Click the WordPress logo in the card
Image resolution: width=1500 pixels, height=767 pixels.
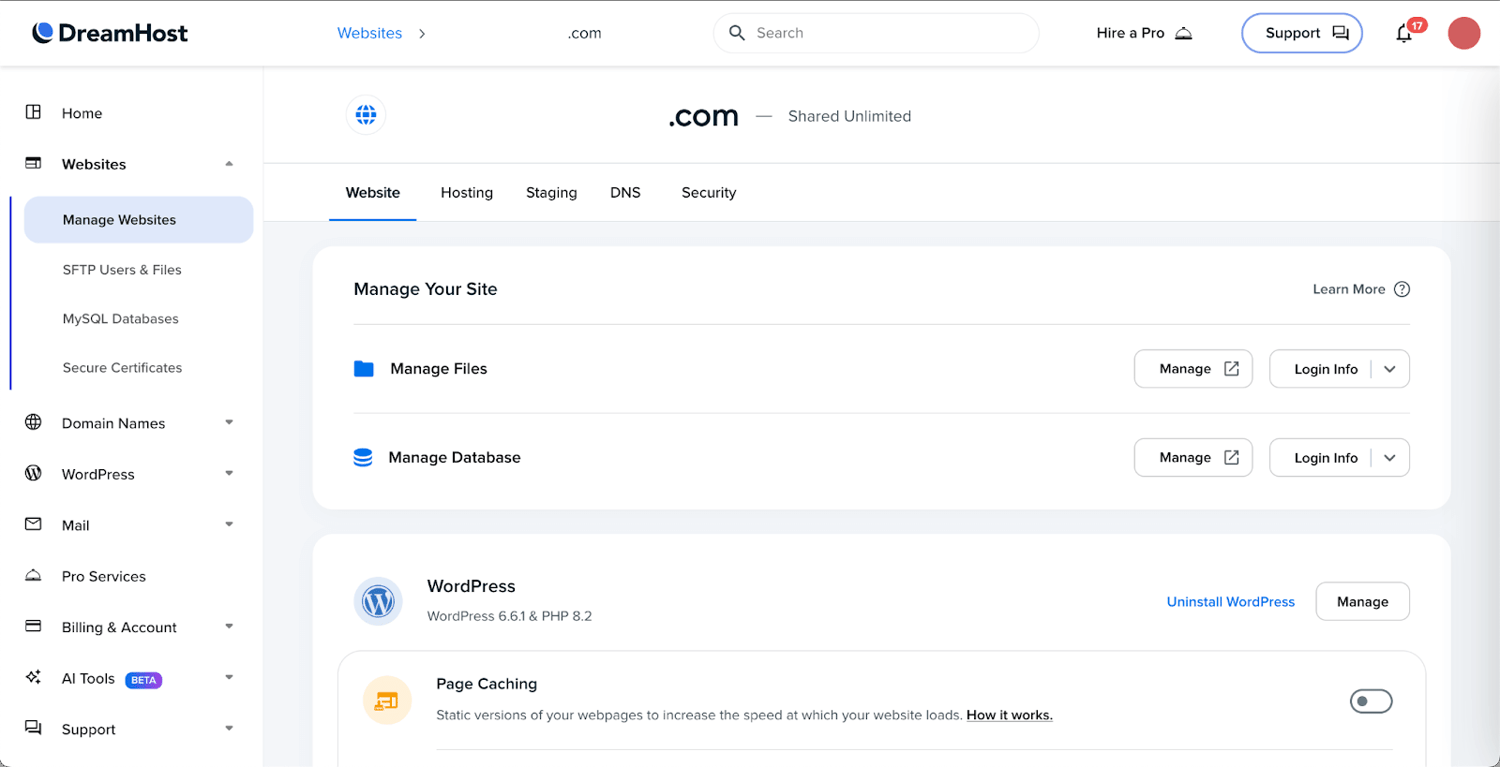[x=378, y=602]
